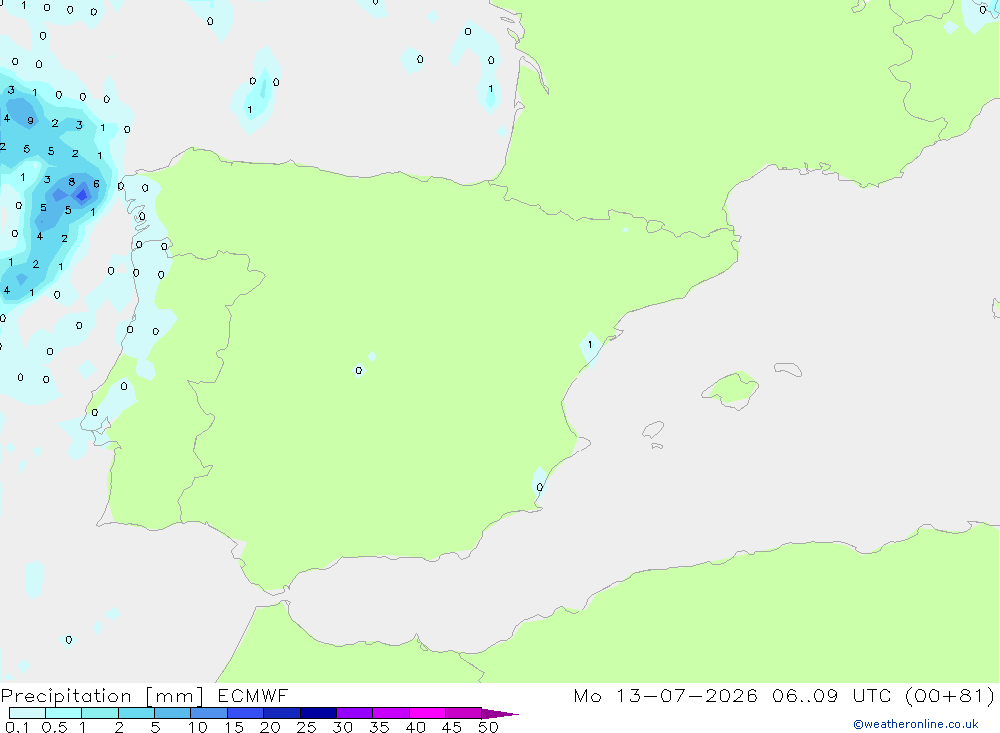Click the '6' precipitation value on the map
The height and width of the screenshot is (733, 1000).
pyautogui.click(x=96, y=184)
